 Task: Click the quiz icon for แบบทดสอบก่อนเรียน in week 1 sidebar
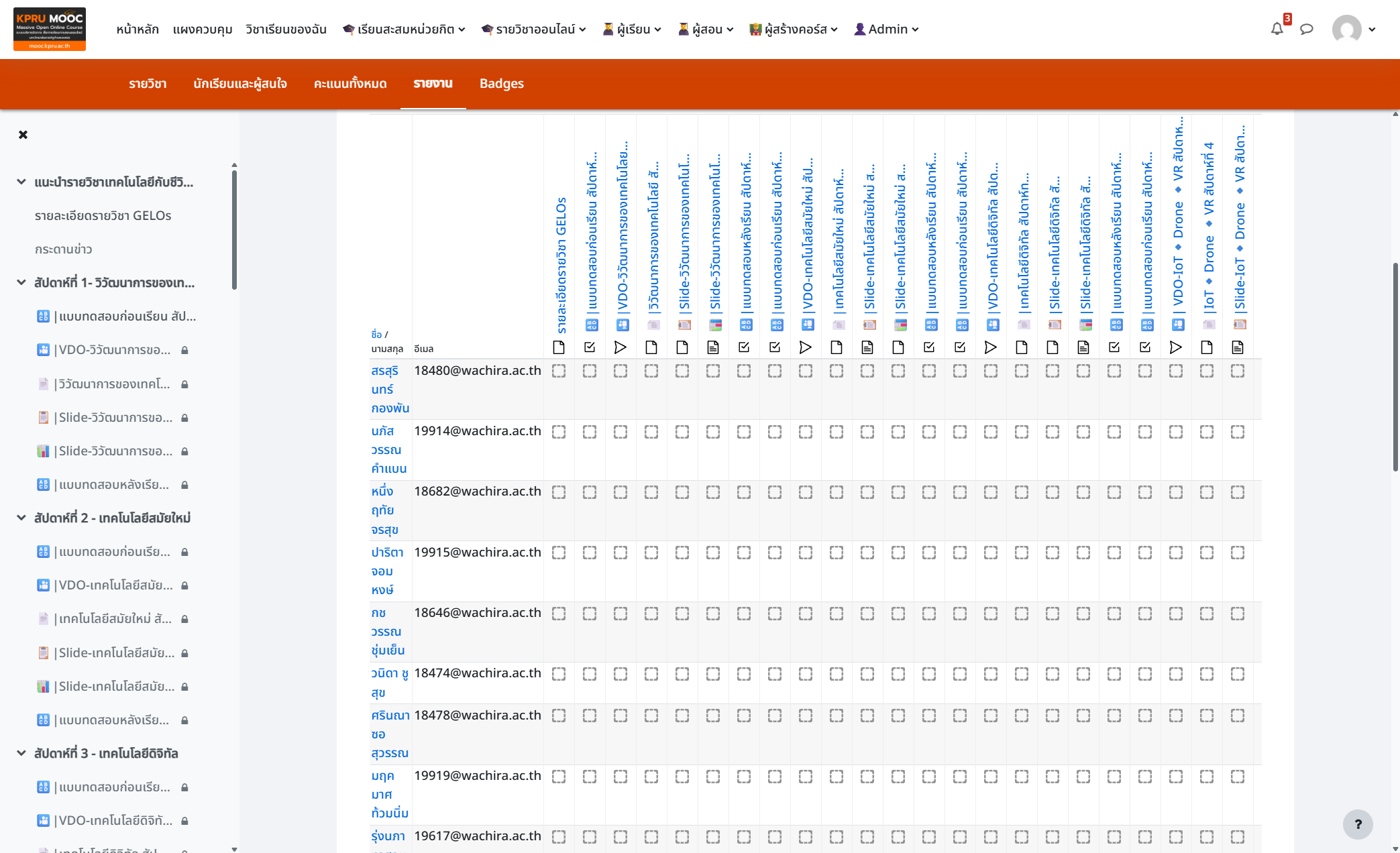(x=43, y=316)
